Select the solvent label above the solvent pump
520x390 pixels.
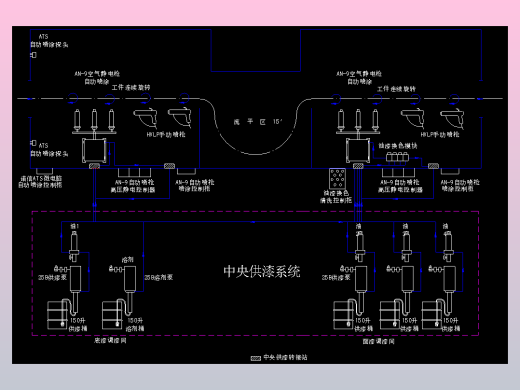tap(128, 259)
